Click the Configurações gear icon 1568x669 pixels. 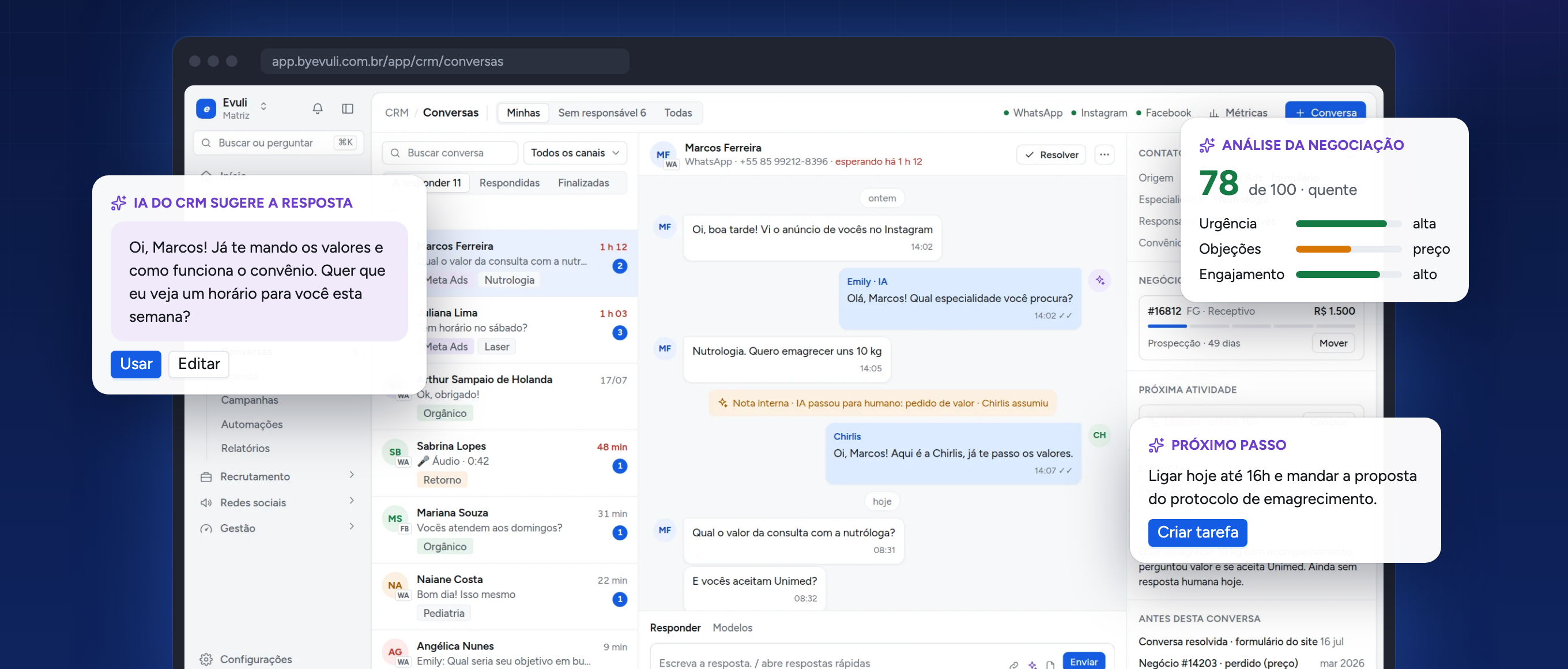(x=206, y=659)
